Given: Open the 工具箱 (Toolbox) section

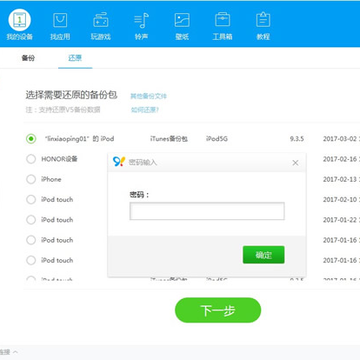Looking at the screenshot, I should tap(222, 25).
